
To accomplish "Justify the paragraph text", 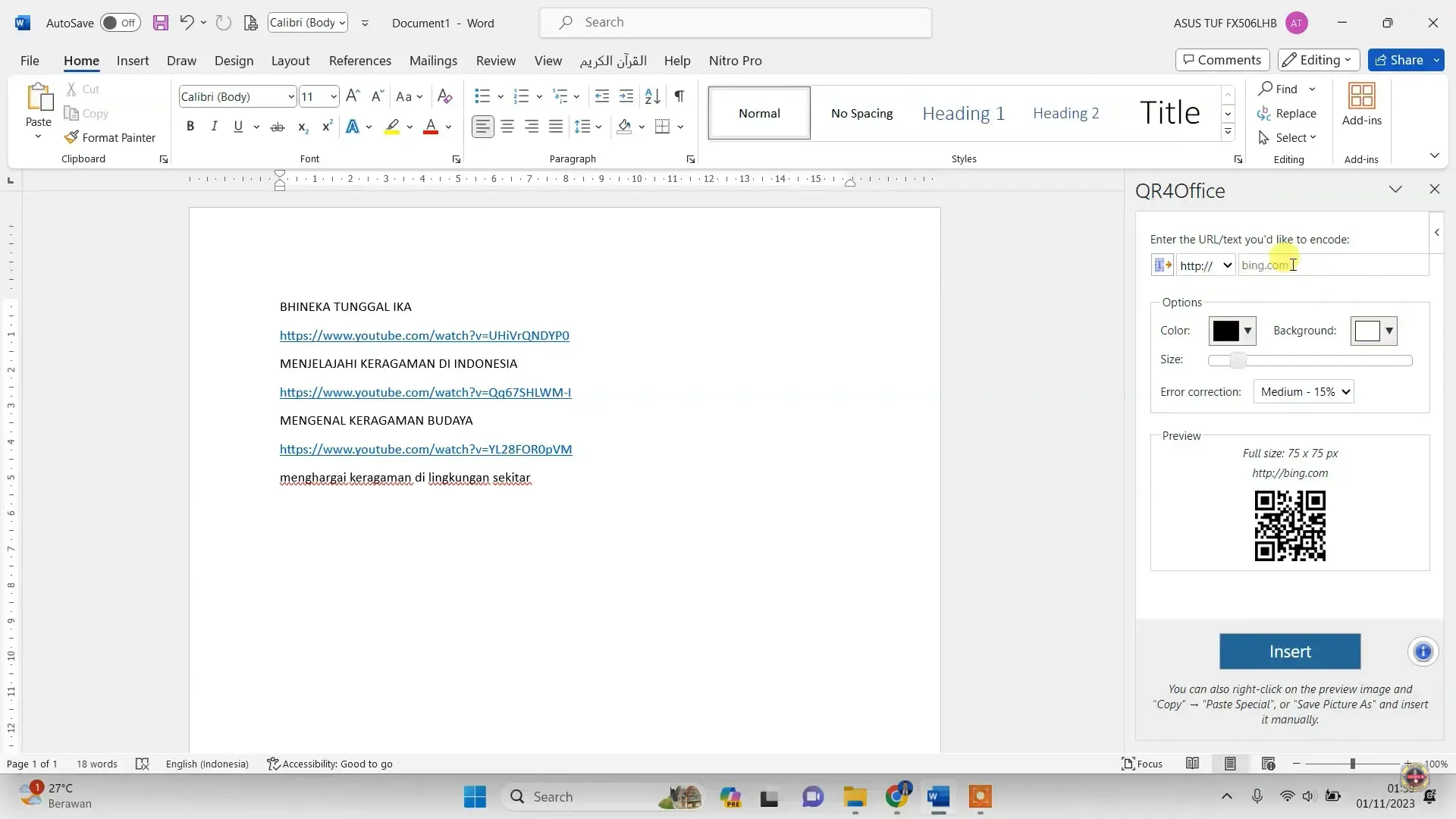I will pyautogui.click(x=556, y=127).
